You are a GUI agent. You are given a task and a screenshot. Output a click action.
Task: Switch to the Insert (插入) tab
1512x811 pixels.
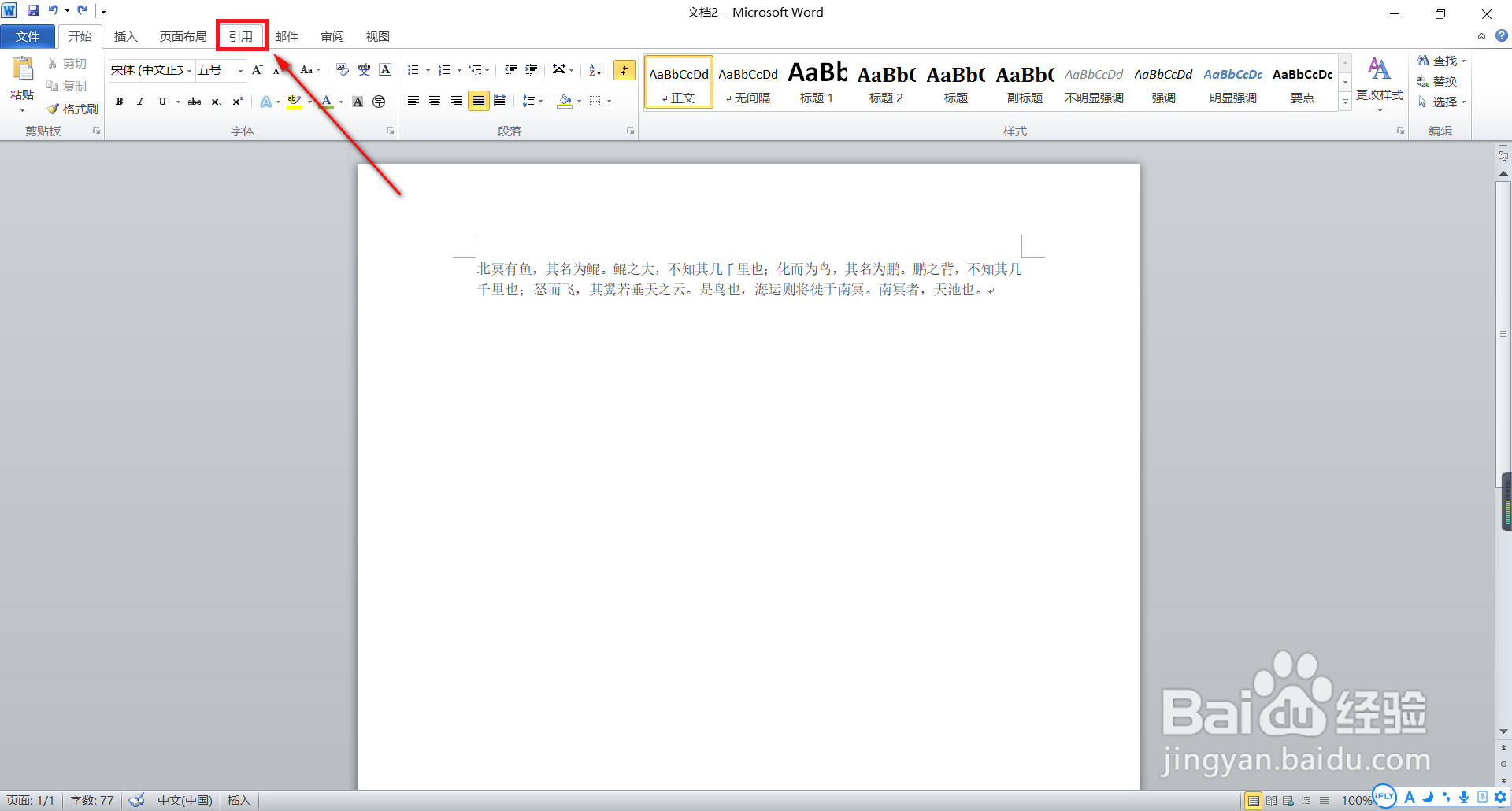[125, 37]
